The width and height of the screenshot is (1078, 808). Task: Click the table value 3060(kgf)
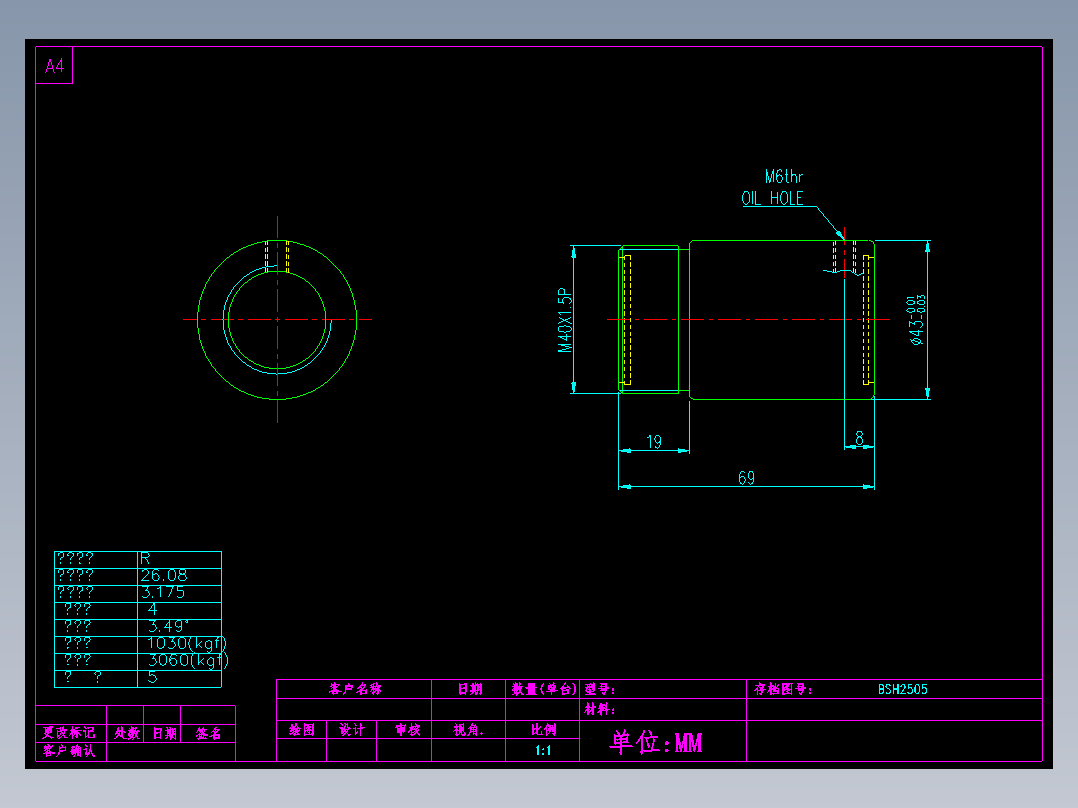click(x=188, y=660)
